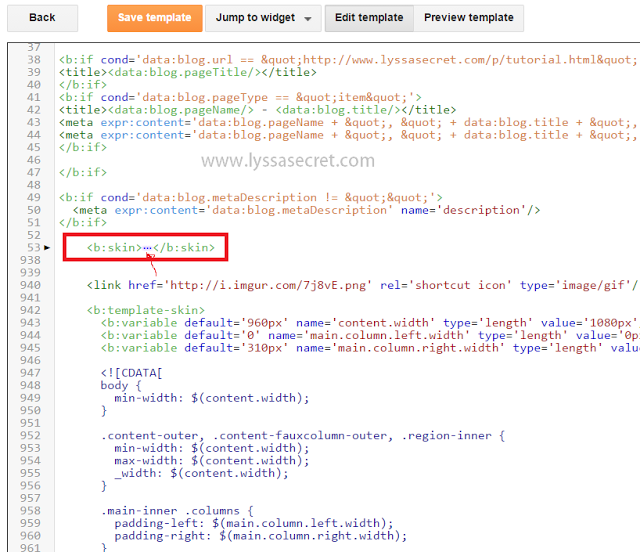Click the b:if pageType condition on line 41
This screenshot has width=640, height=552.
[240, 98]
